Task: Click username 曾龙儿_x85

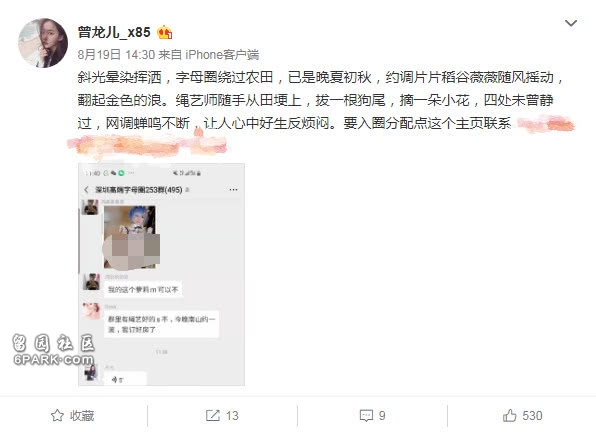Action: [114, 32]
